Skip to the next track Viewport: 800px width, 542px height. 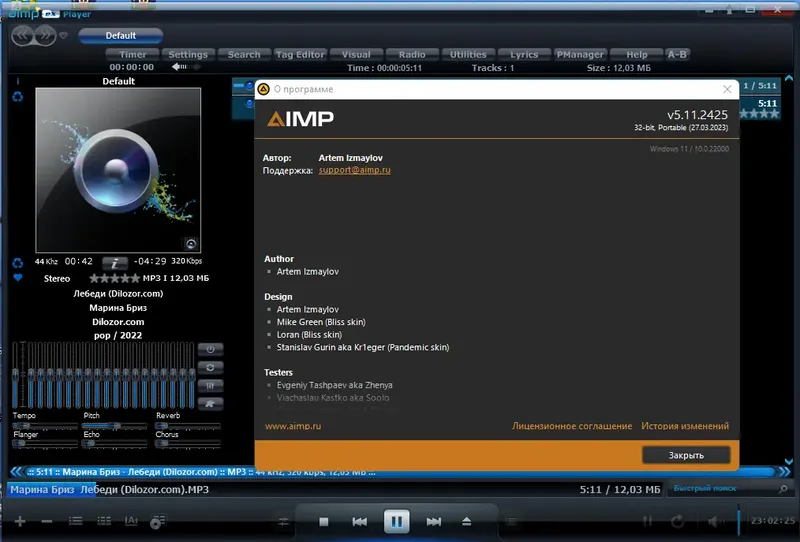point(434,522)
